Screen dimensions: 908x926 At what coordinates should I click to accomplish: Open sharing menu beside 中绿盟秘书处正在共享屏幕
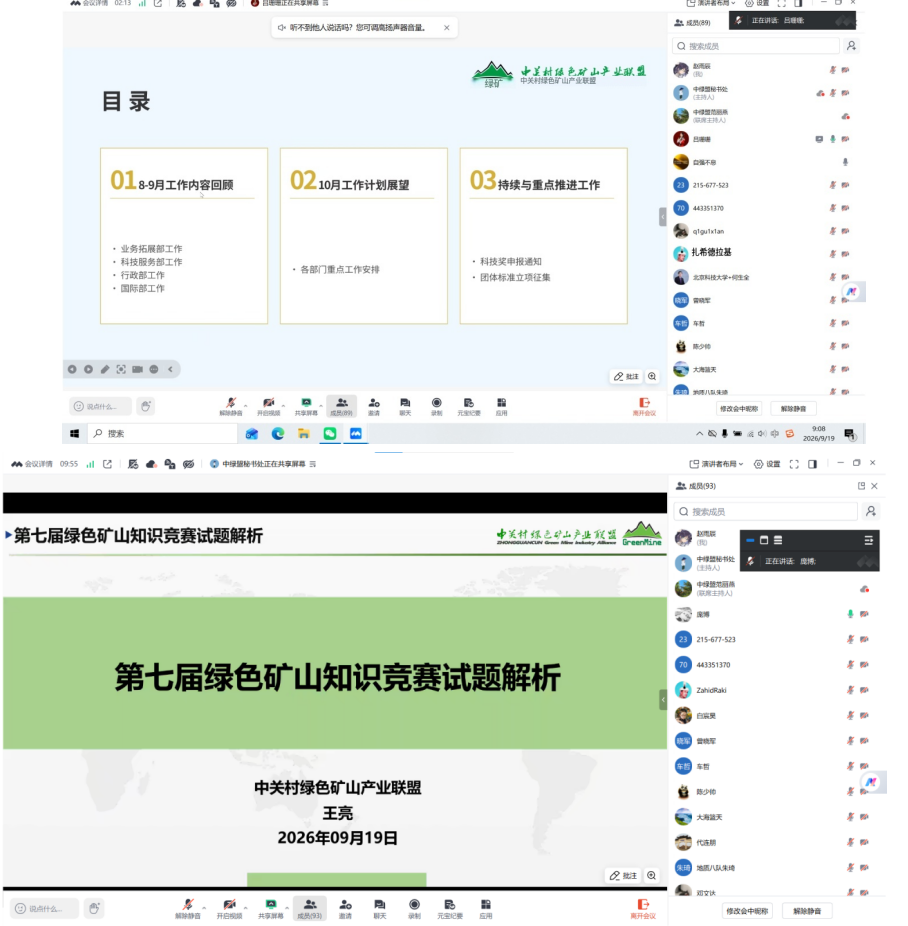click(313, 464)
